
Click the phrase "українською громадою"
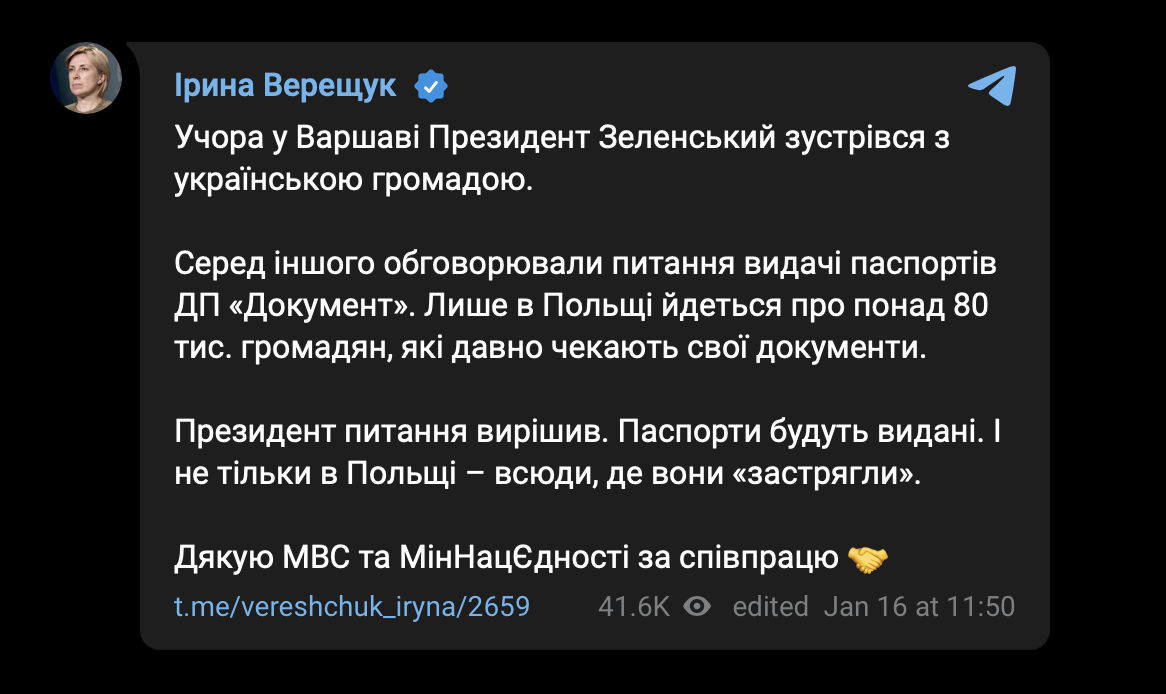(353, 180)
